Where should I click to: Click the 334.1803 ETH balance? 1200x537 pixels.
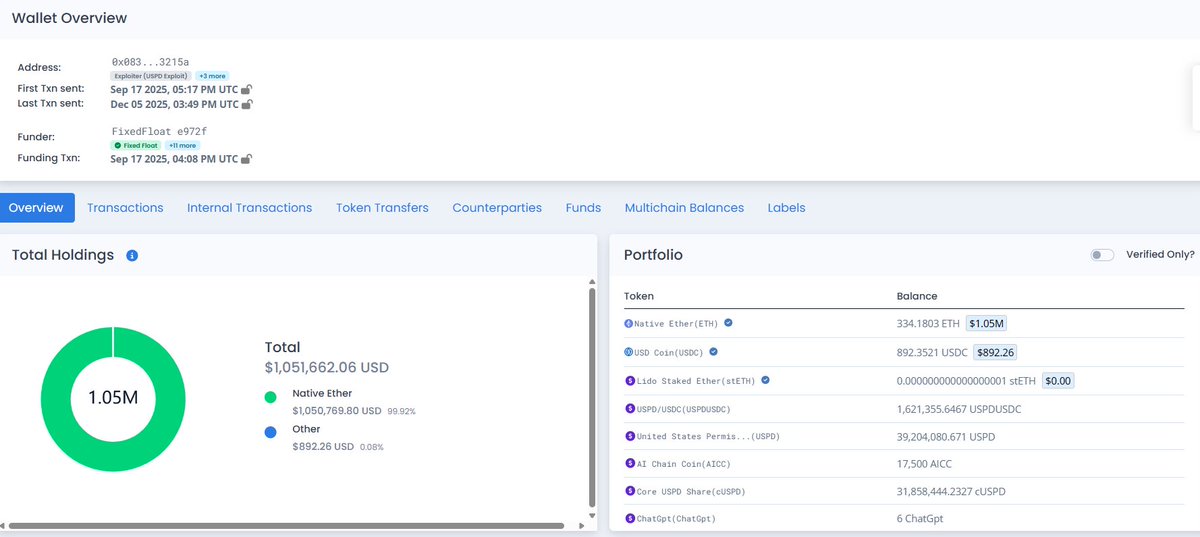[928, 323]
